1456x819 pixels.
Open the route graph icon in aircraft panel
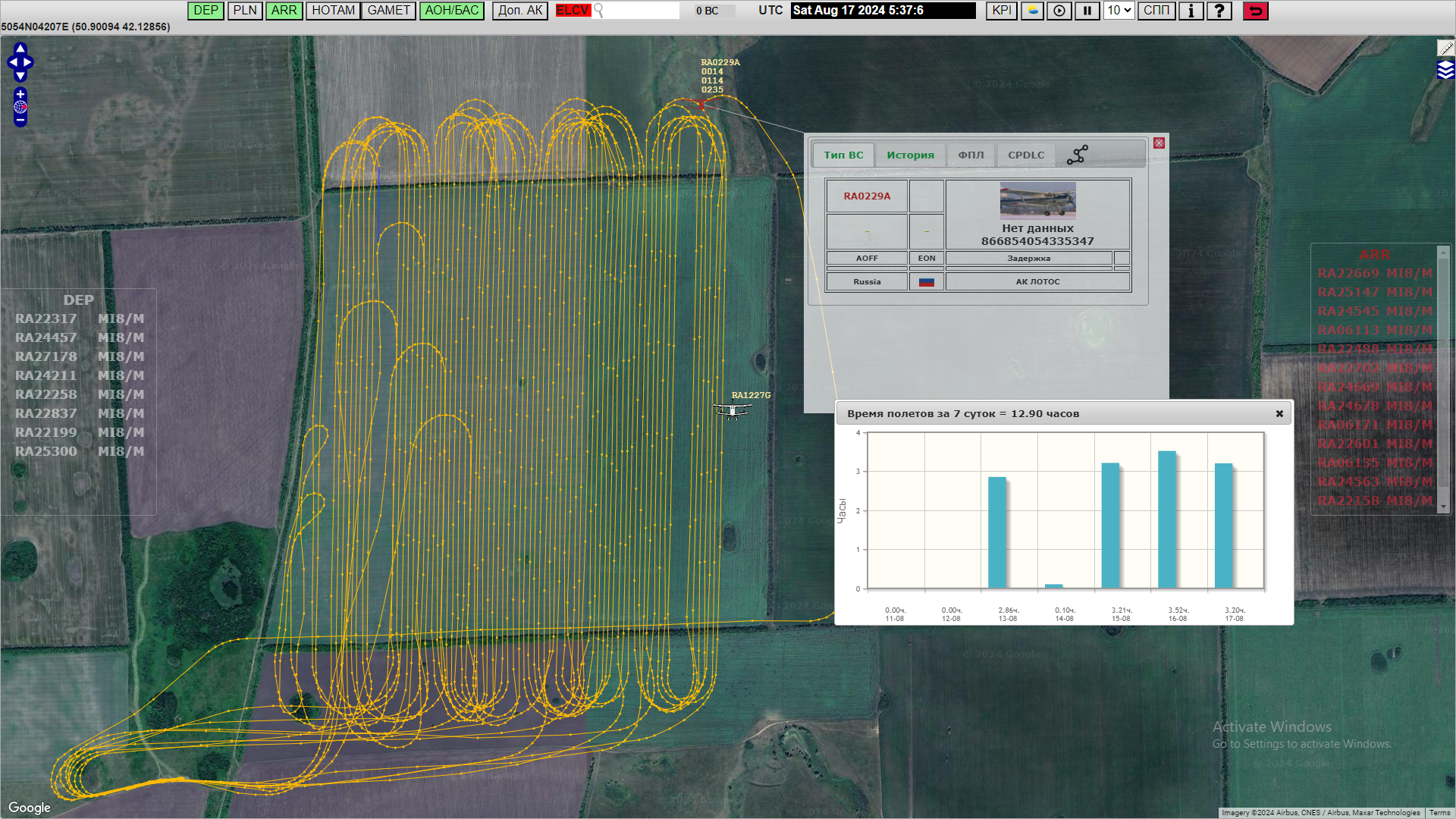point(1077,155)
